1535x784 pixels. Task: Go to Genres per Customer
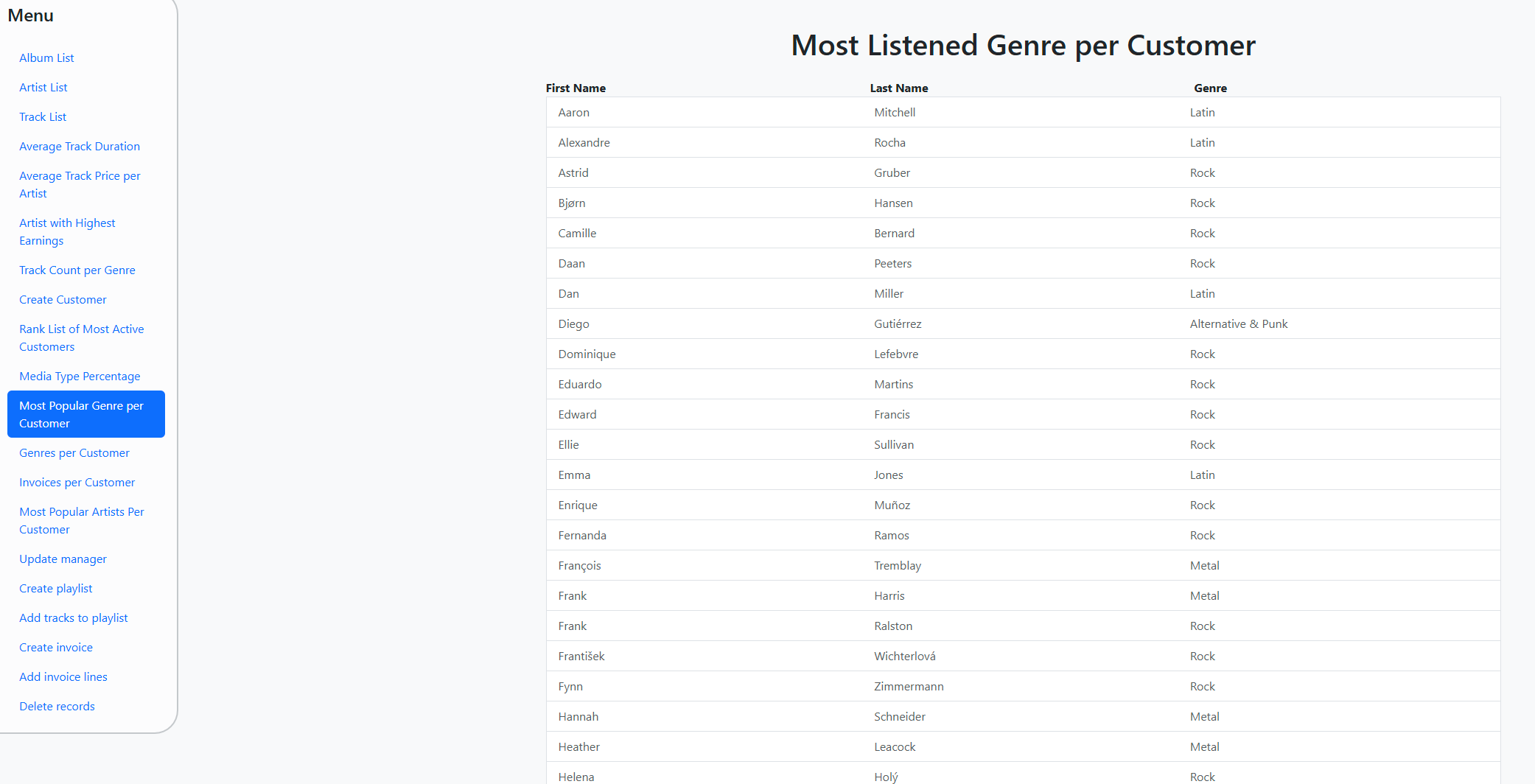74,452
